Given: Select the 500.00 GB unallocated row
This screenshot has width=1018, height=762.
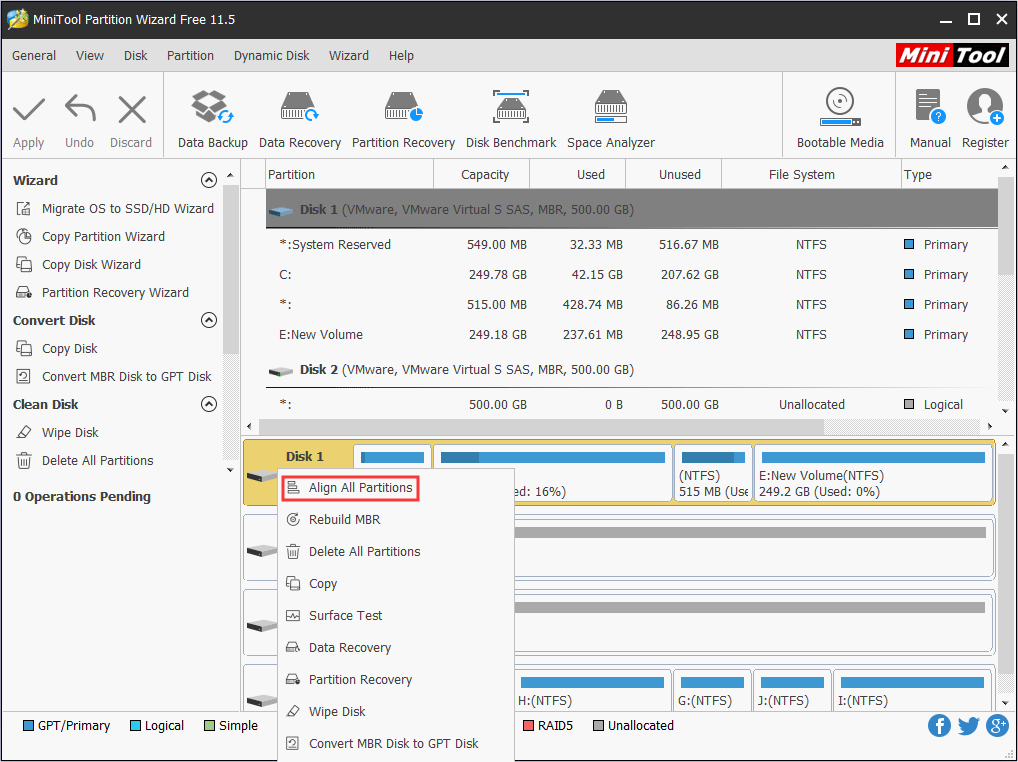Looking at the screenshot, I should click(632, 404).
